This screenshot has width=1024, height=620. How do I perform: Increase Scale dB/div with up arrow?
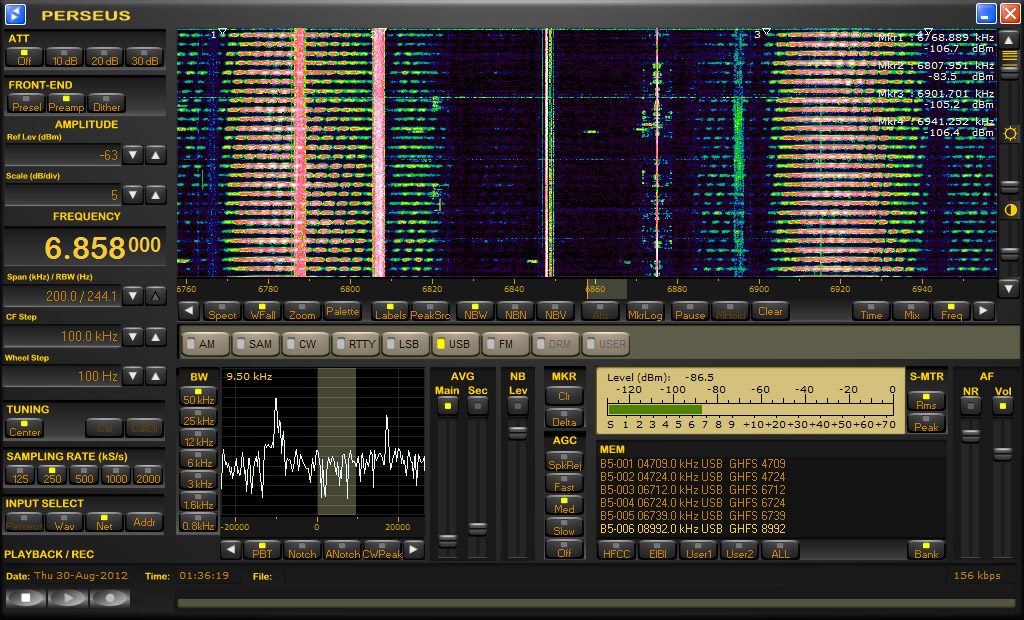155,195
